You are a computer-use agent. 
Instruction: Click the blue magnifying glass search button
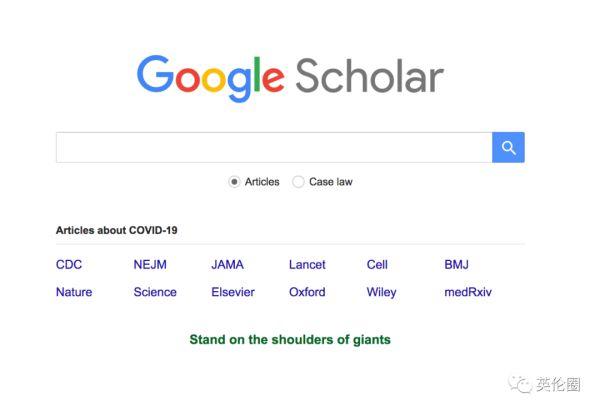[508, 147]
